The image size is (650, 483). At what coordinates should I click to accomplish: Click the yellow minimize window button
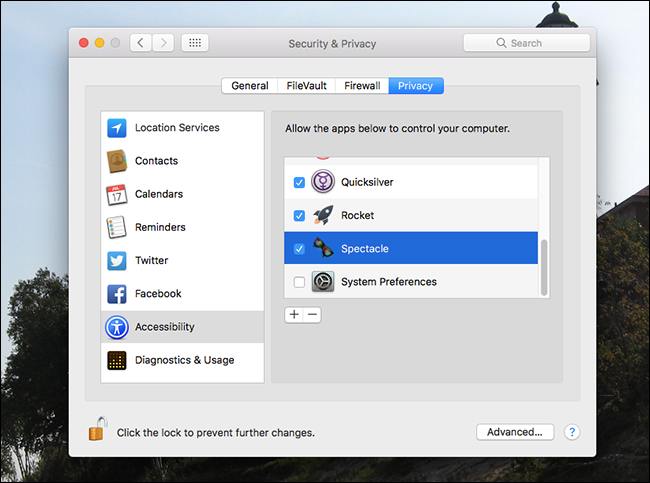pos(99,43)
